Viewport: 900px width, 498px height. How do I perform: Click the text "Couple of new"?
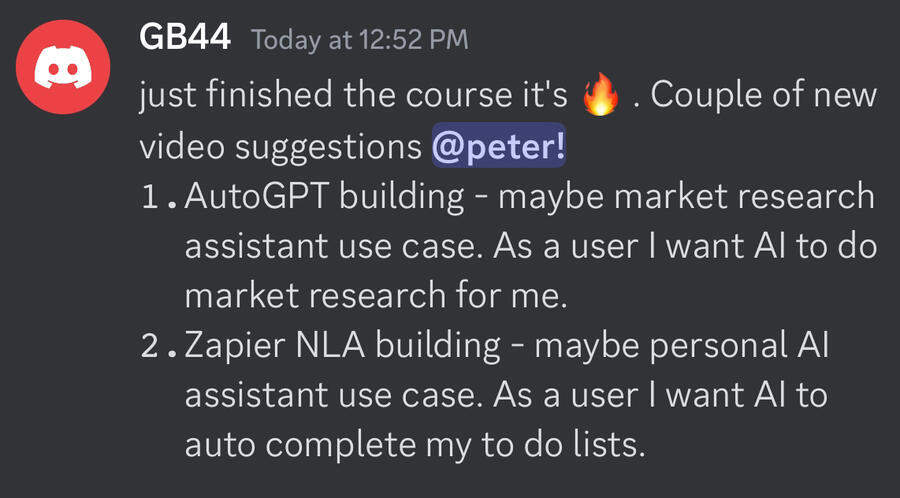(764, 98)
